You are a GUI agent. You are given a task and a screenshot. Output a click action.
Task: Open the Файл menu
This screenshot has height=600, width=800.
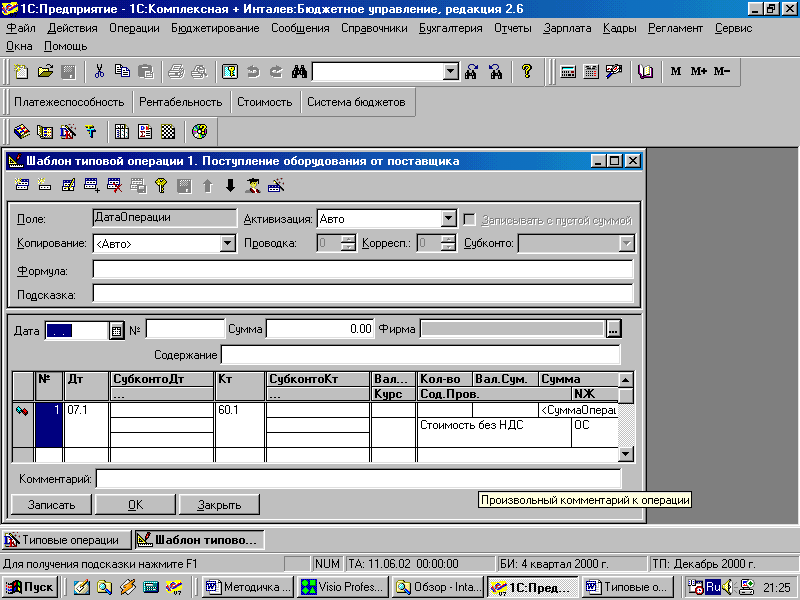pos(21,28)
